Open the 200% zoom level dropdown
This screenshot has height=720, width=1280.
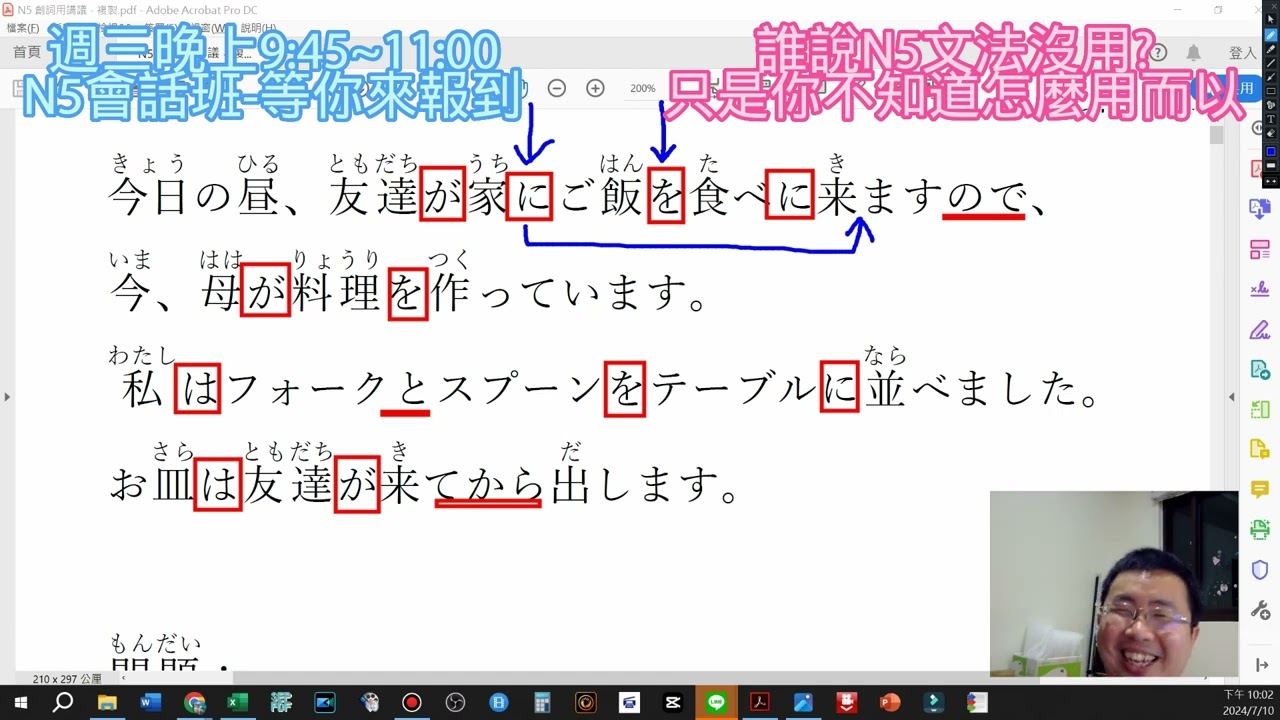[645, 88]
